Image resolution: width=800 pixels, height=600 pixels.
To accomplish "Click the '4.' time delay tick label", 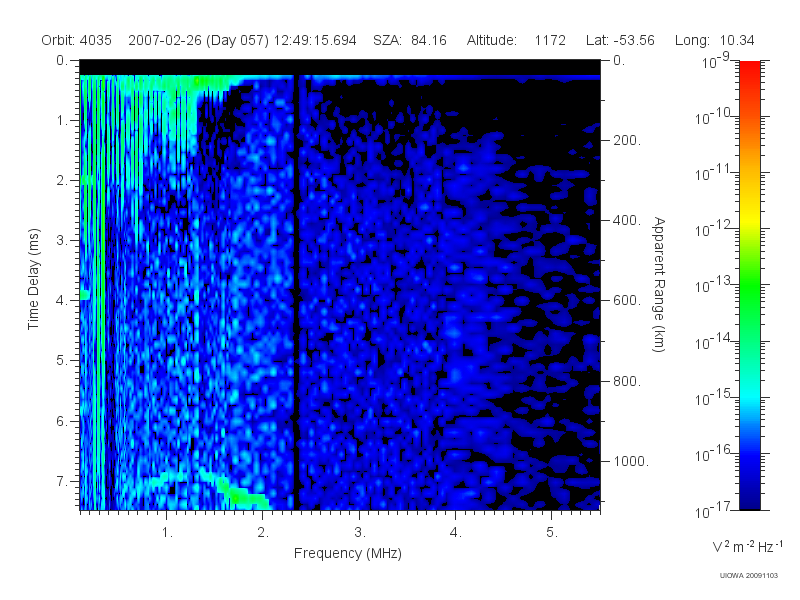I will coord(62,301).
